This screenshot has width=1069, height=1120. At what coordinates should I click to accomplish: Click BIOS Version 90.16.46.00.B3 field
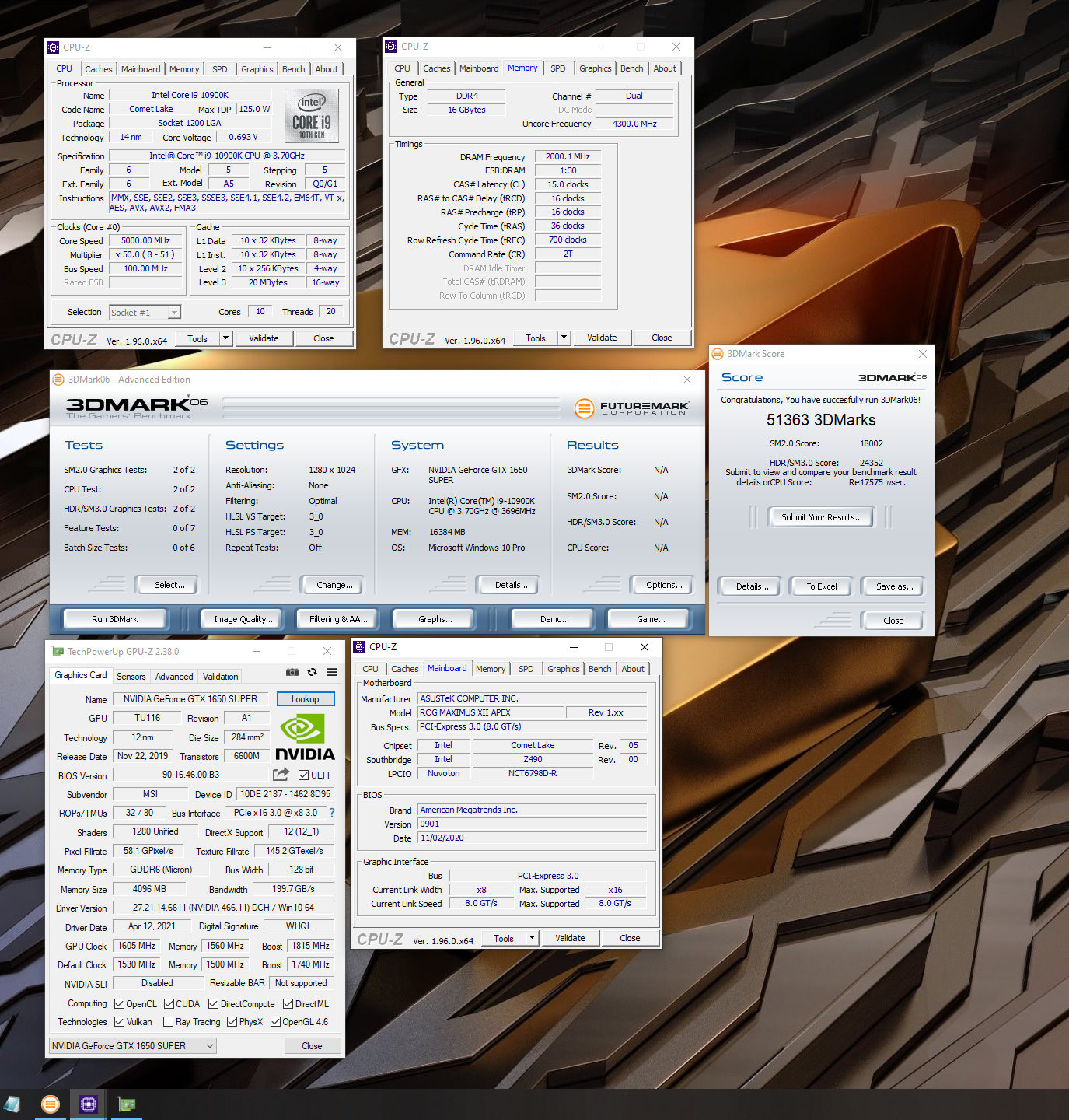(190, 775)
